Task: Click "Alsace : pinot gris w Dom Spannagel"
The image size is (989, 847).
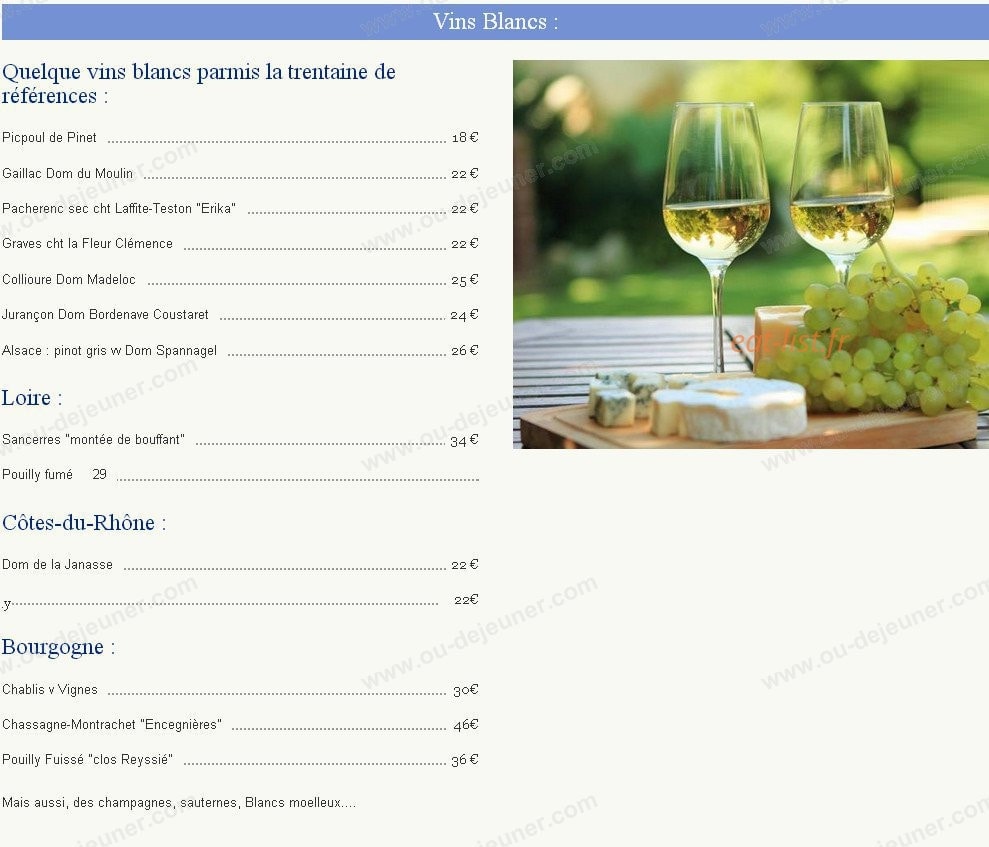Action: [109, 351]
